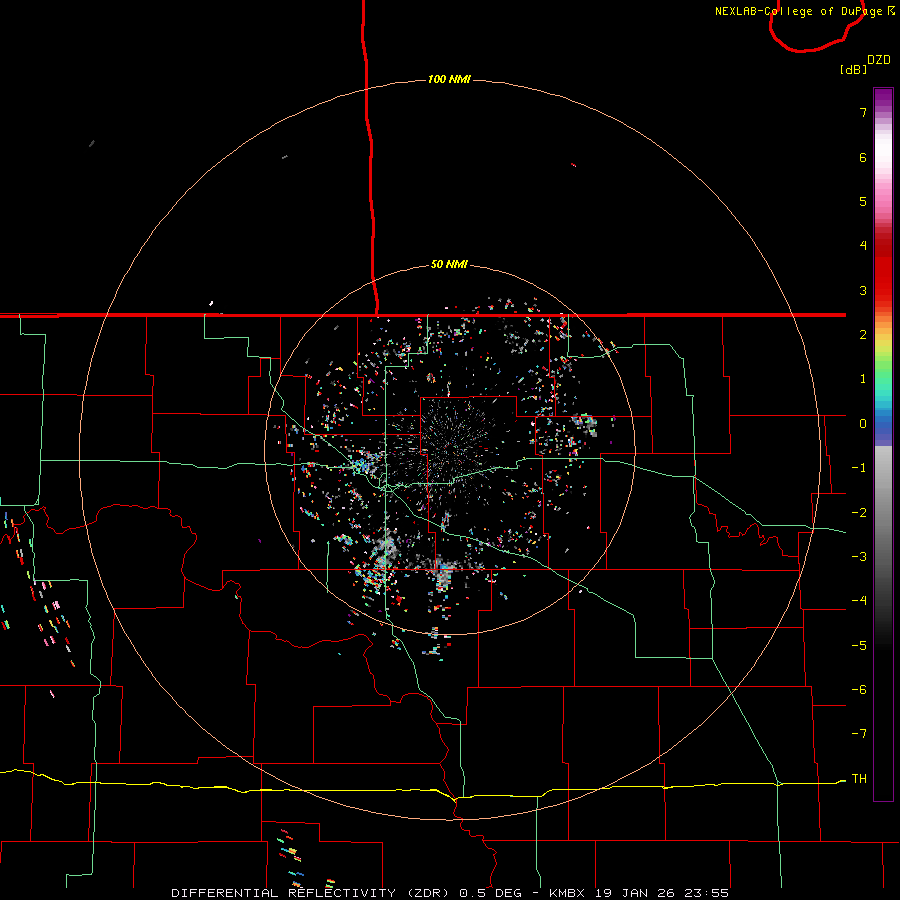Click the -3 tick label on the scale
Screen dimensions: 900x900
tap(859, 557)
